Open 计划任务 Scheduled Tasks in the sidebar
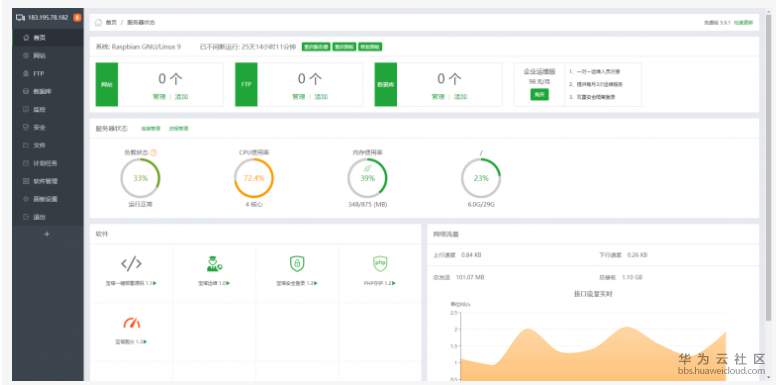This screenshot has height=385, width=776. [x=48, y=163]
